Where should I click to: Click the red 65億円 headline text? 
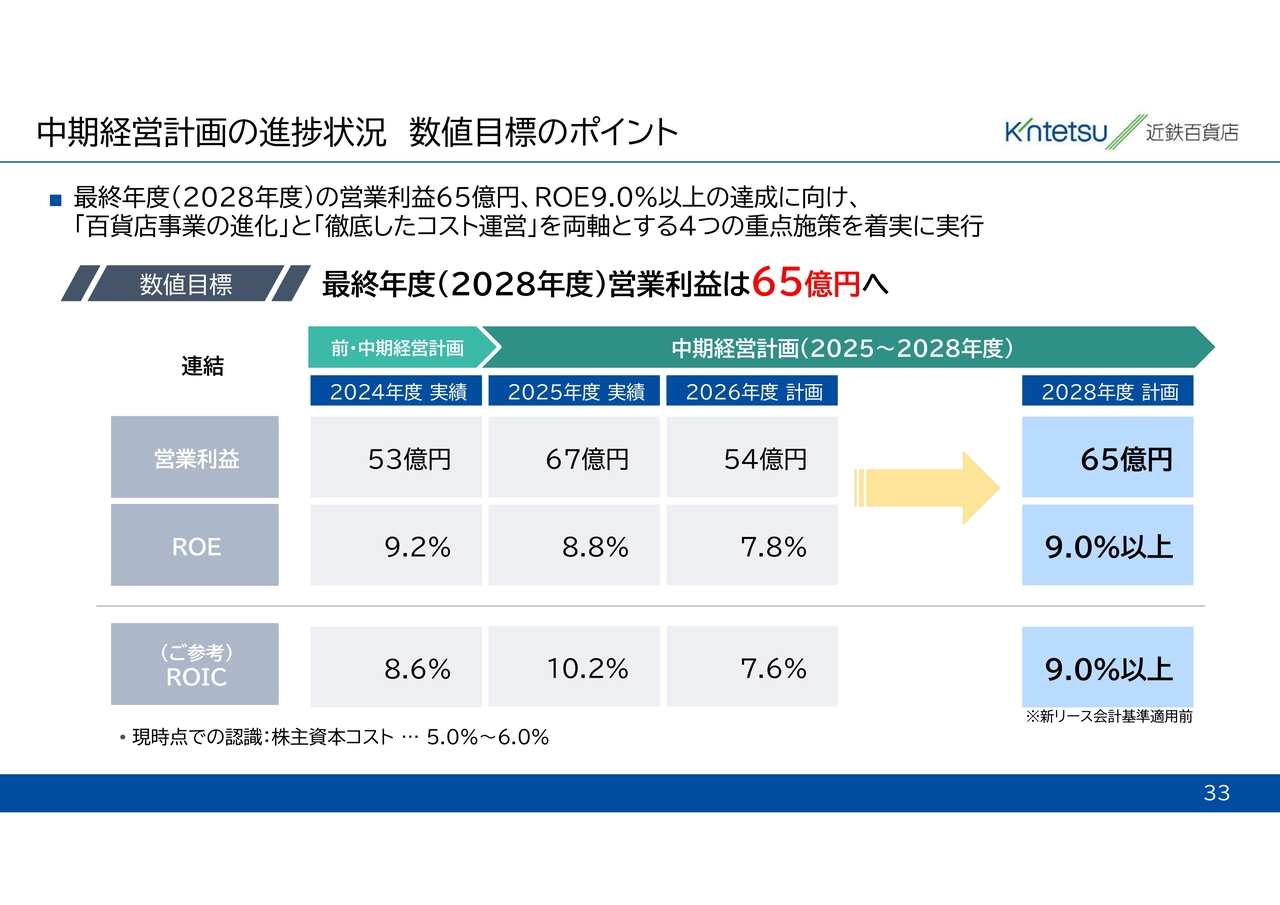coord(806,284)
